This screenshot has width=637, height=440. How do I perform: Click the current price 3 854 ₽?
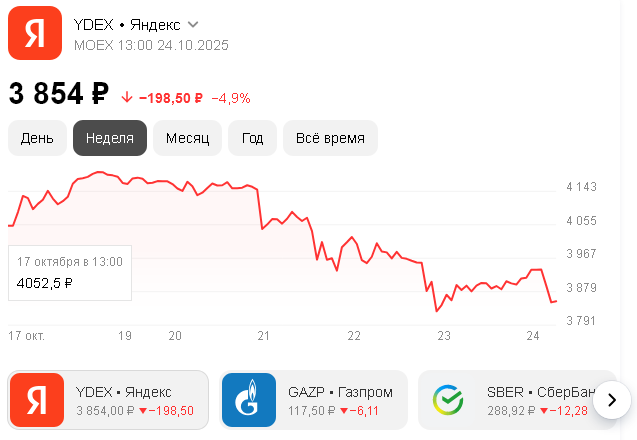point(59,94)
